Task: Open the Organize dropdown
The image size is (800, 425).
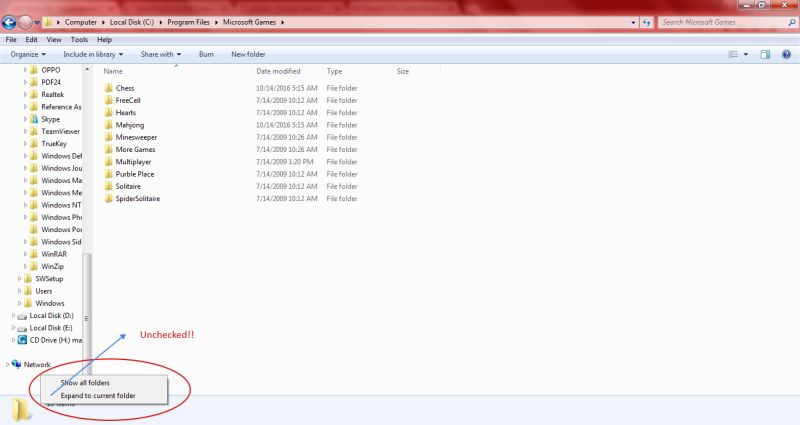Action: [28, 54]
